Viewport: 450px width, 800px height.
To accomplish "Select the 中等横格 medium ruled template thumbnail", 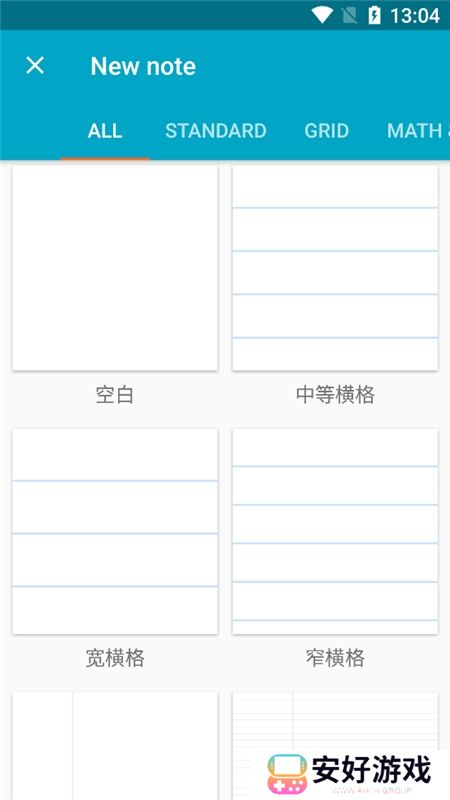I will (x=335, y=268).
